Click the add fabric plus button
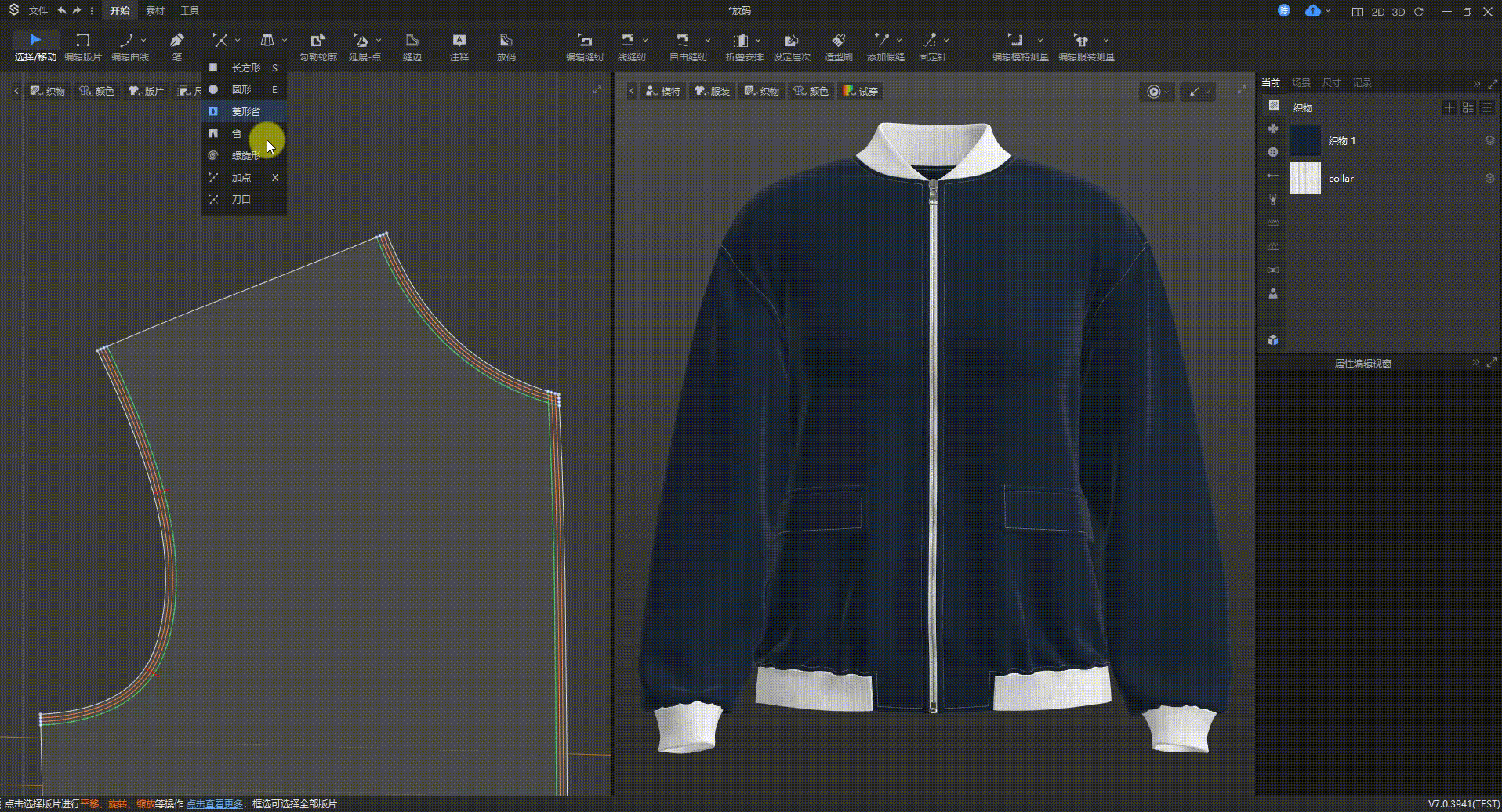The width and height of the screenshot is (1502, 812). tap(1449, 107)
